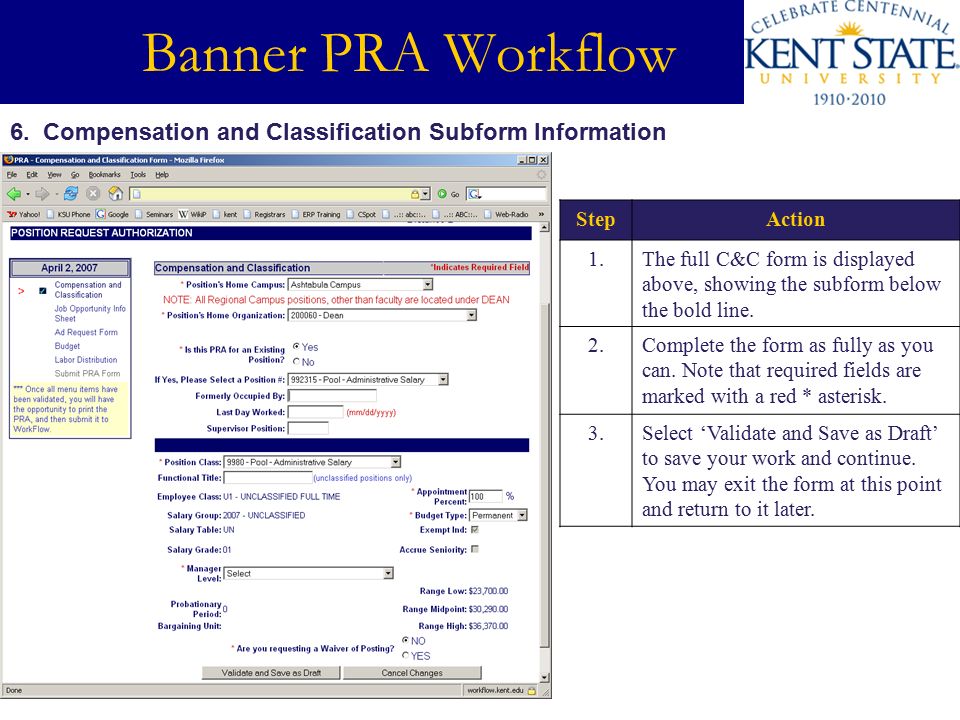This screenshot has width=960, height=720.
Task: Click the Appointment Percent field
Action: click(x=486, y=497)
